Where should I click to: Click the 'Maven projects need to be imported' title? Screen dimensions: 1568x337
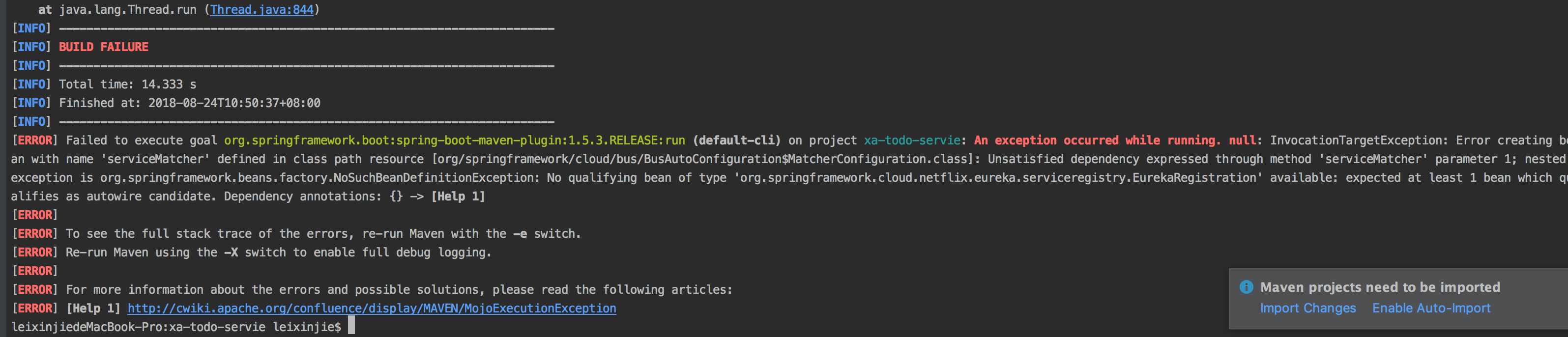(x=1380, y=287)
